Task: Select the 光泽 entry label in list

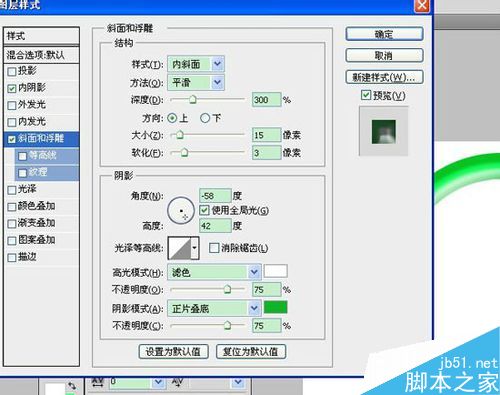Action: 27,189
